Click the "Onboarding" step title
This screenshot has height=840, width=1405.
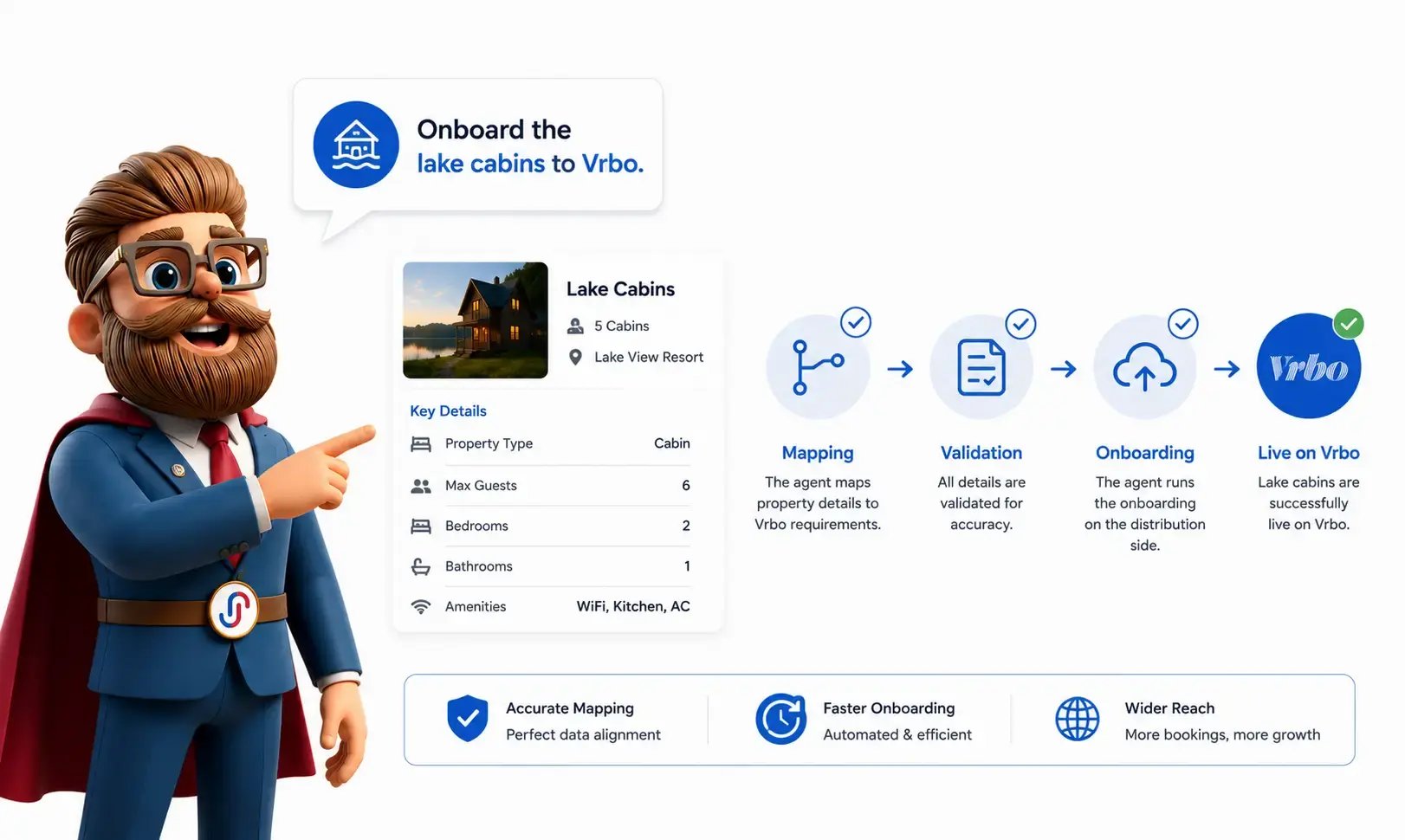pos(1145,453)
